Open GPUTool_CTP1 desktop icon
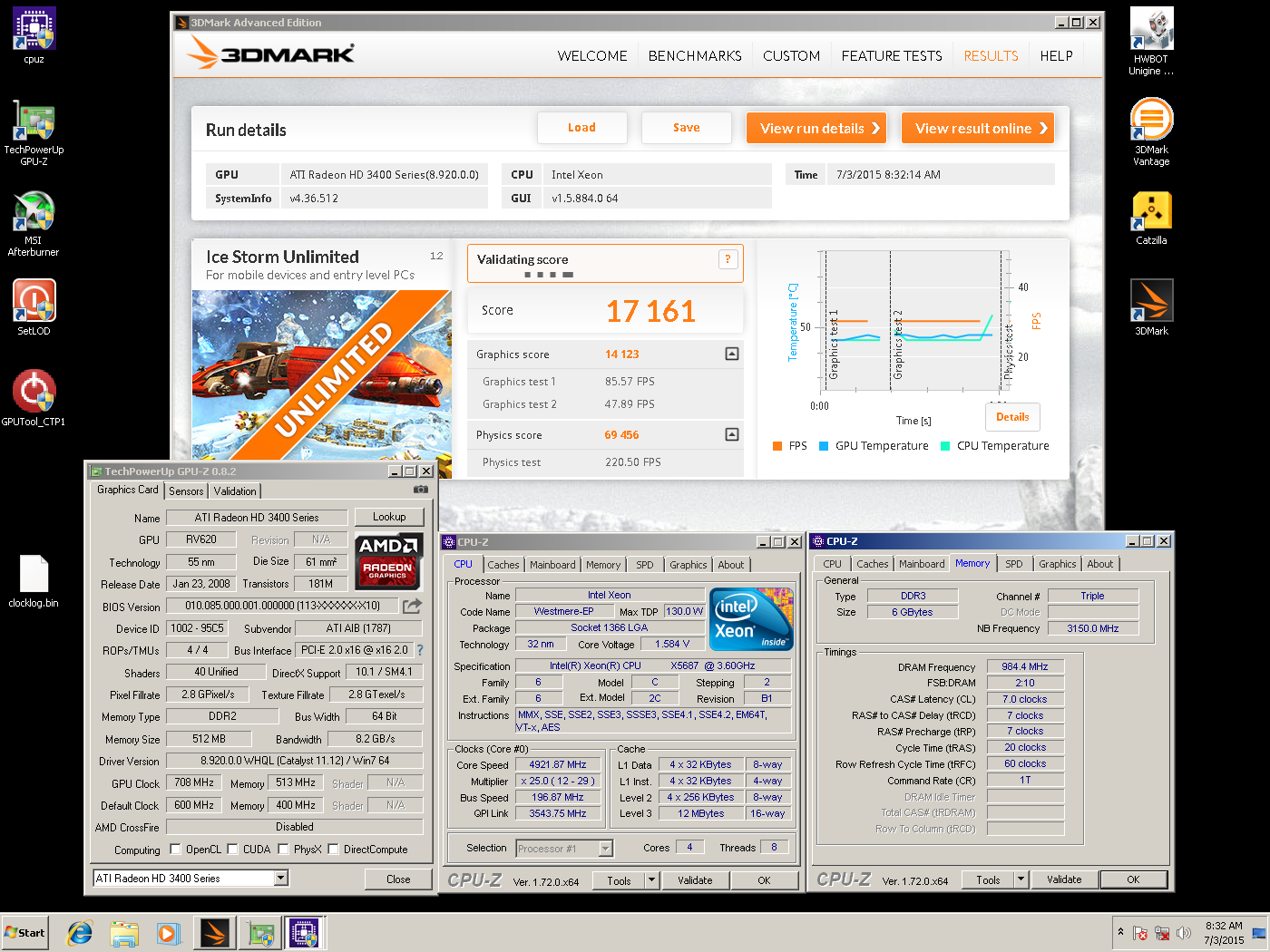The width and height of the screenshot is (1270, 952). pyautogui.click(x=34, y=397)
